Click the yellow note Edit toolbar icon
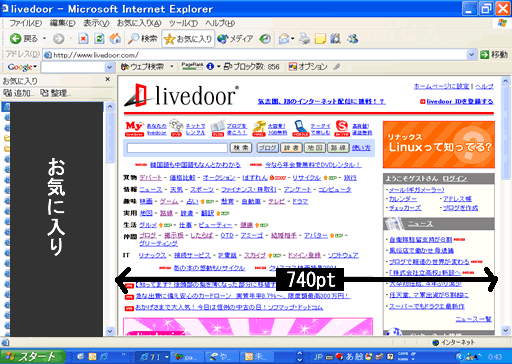 click(x=320, y=39)
